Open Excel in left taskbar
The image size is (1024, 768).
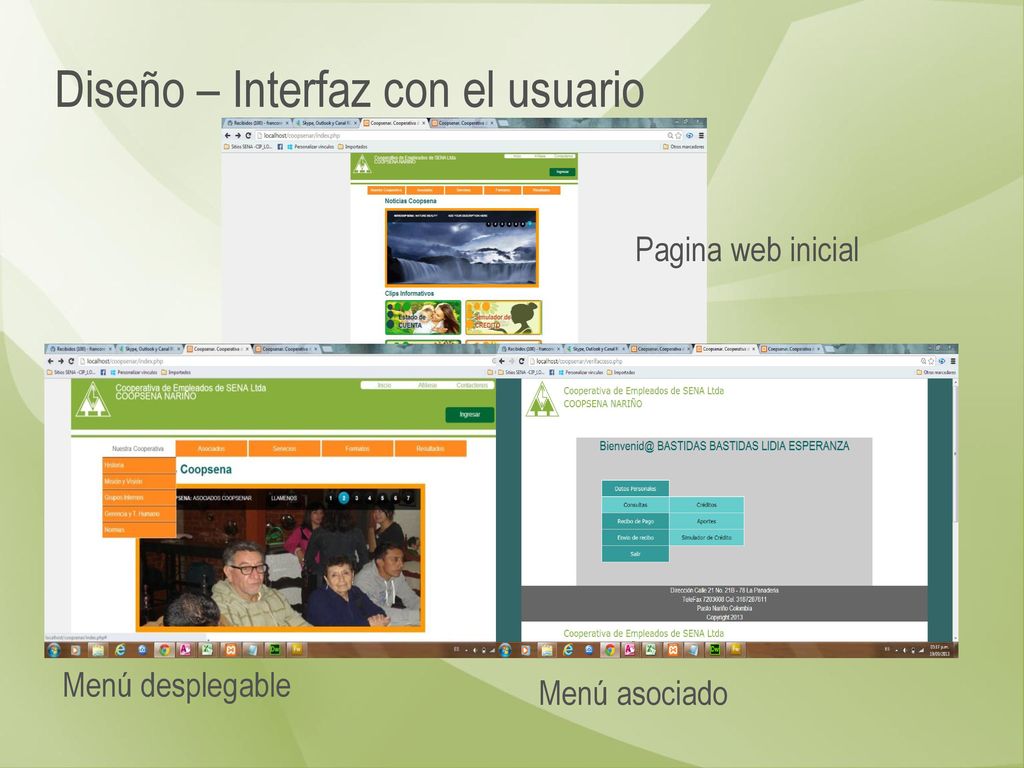207,650
